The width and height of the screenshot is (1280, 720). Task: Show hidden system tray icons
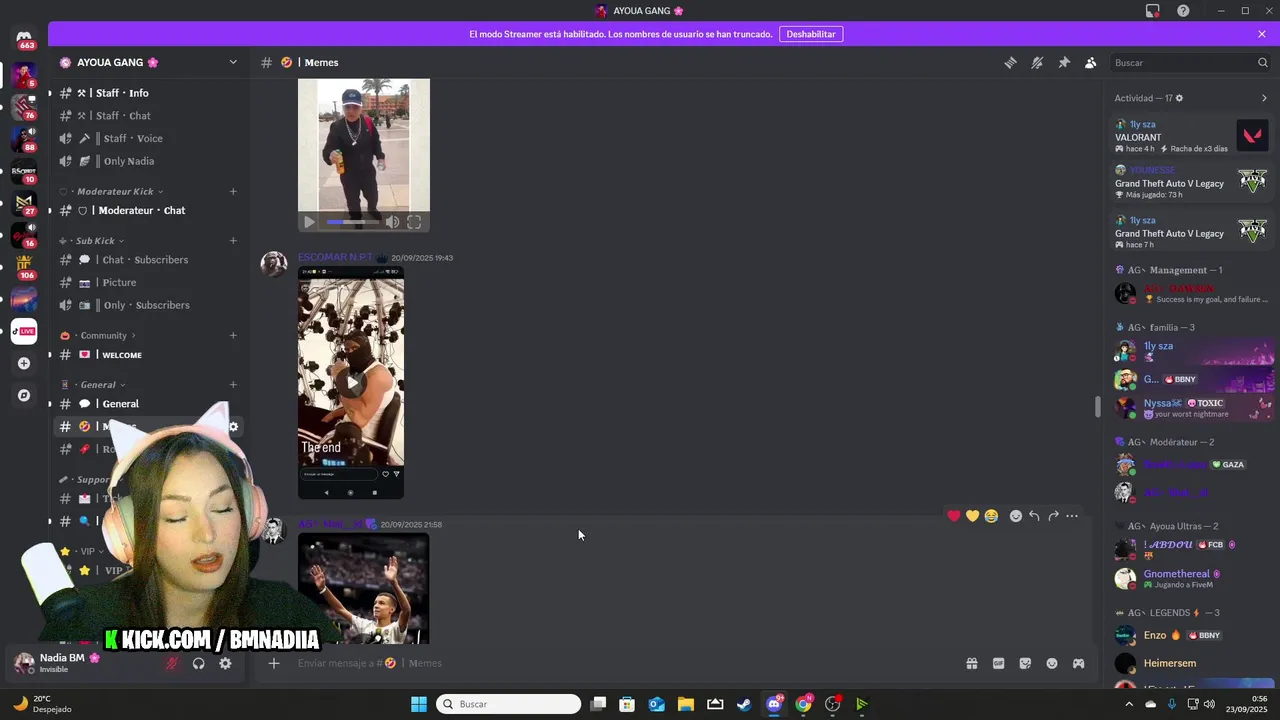tap(1129, 704)
